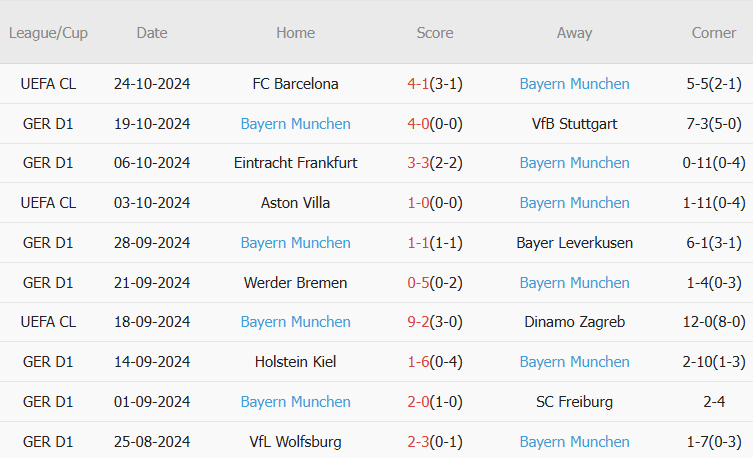Click Dinamo Zagreb away team

[574, 322]
